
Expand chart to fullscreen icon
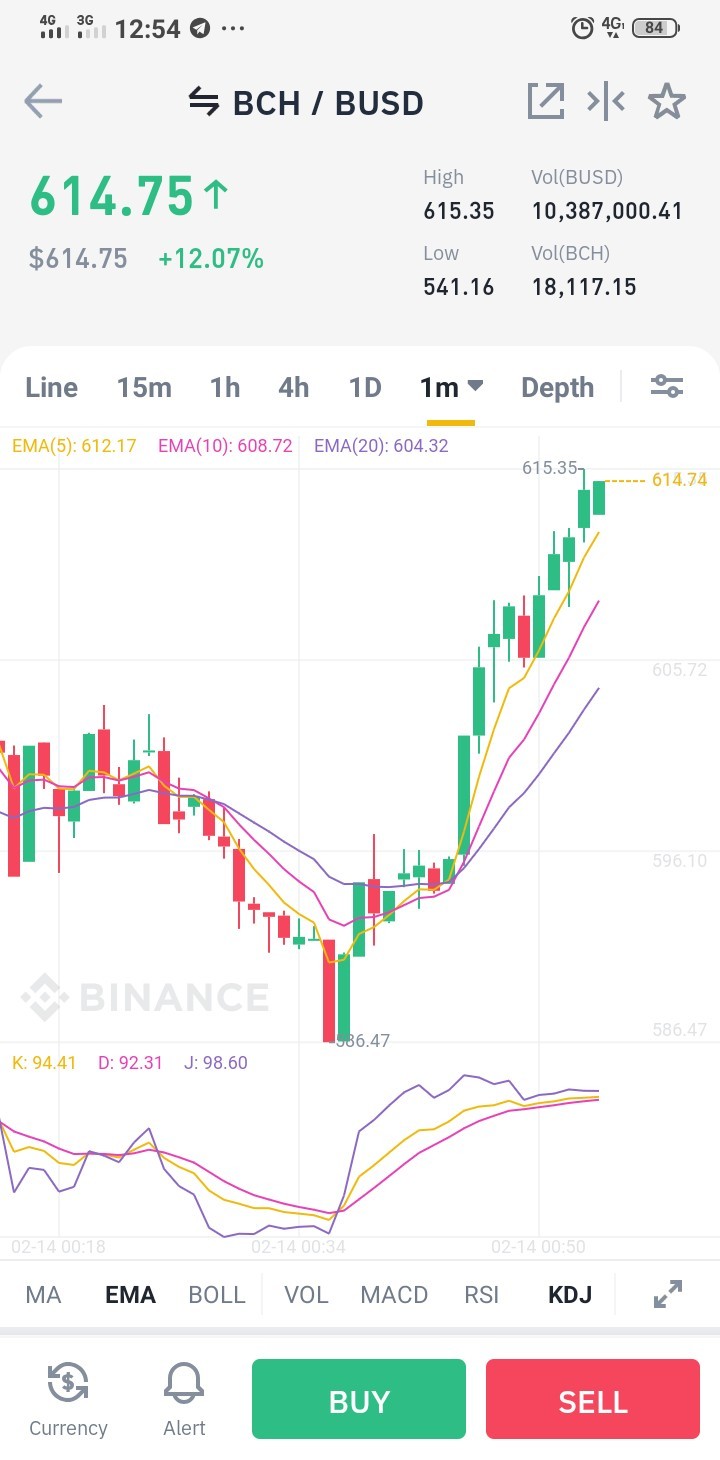click(668, 1294)
